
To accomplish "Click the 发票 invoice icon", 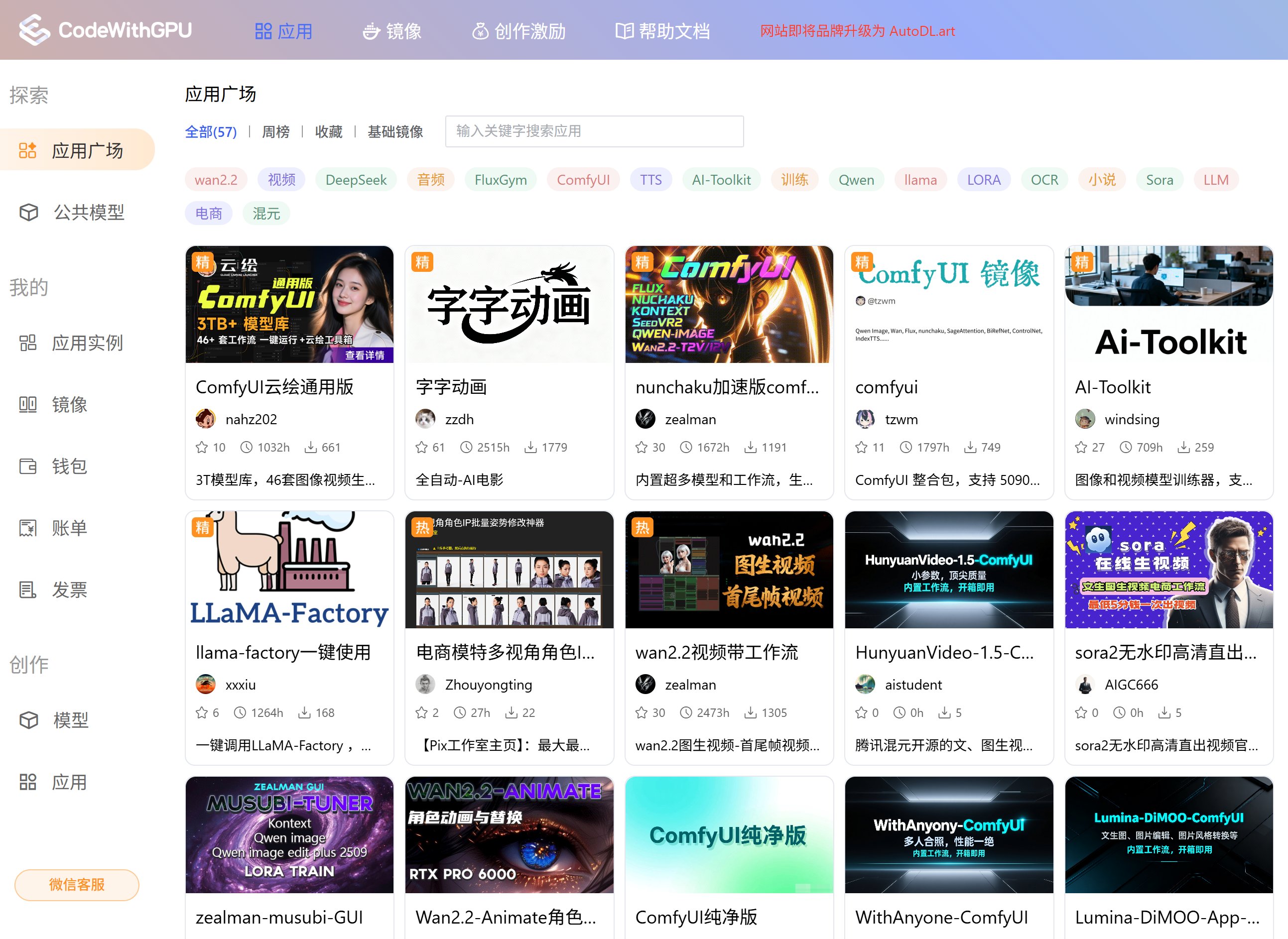I will 28,589.
